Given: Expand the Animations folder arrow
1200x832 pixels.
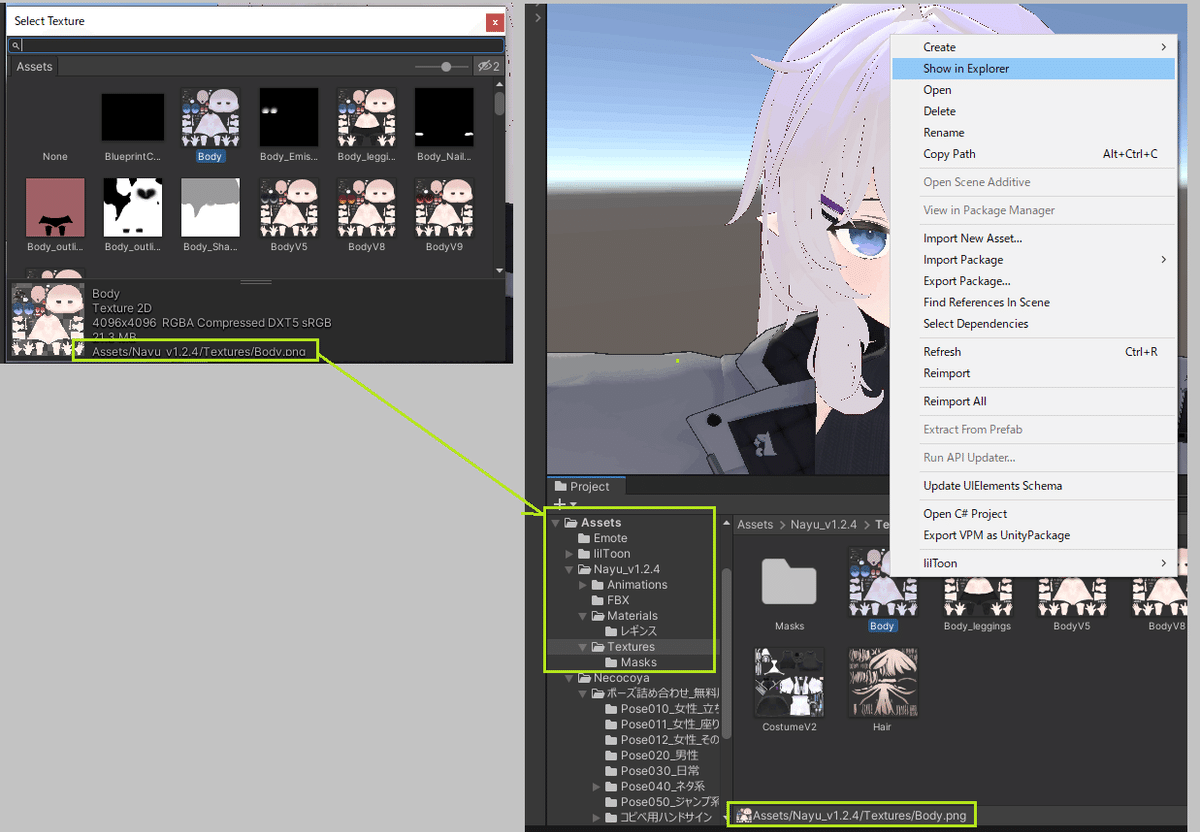Looking at the screenshot, I should click(584, 585).
